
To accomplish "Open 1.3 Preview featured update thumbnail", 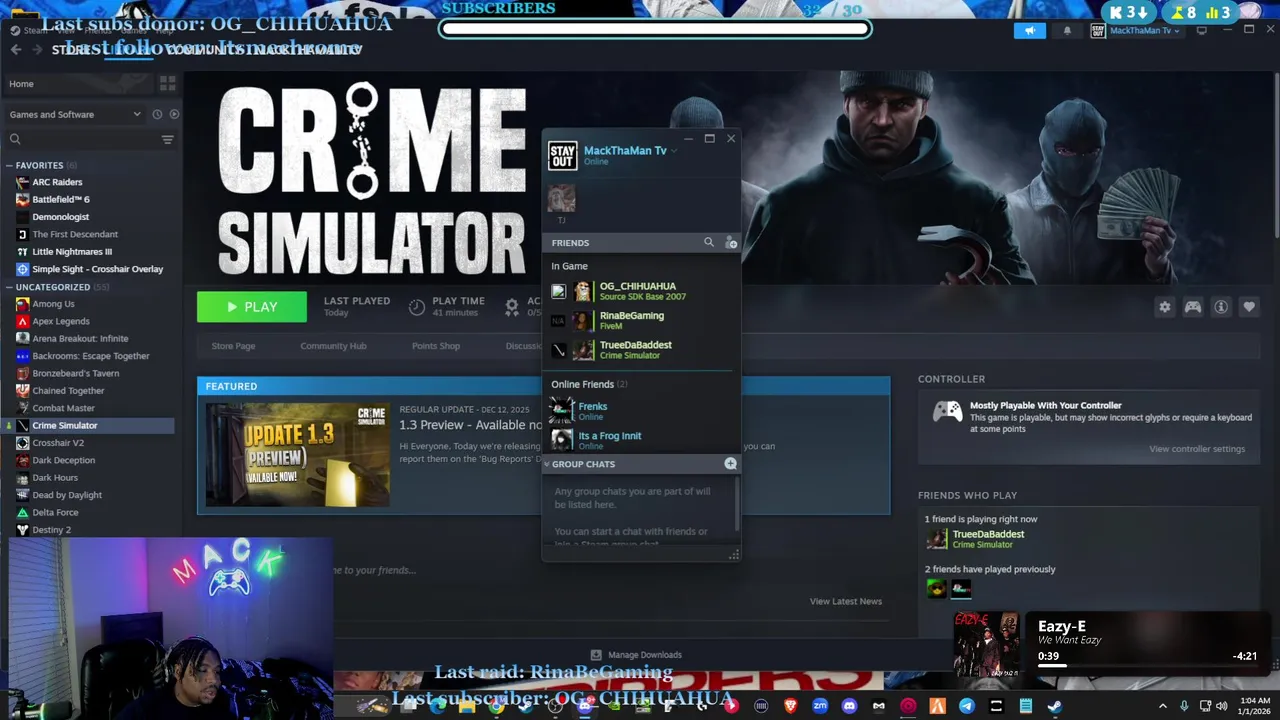I will point(297,454).
